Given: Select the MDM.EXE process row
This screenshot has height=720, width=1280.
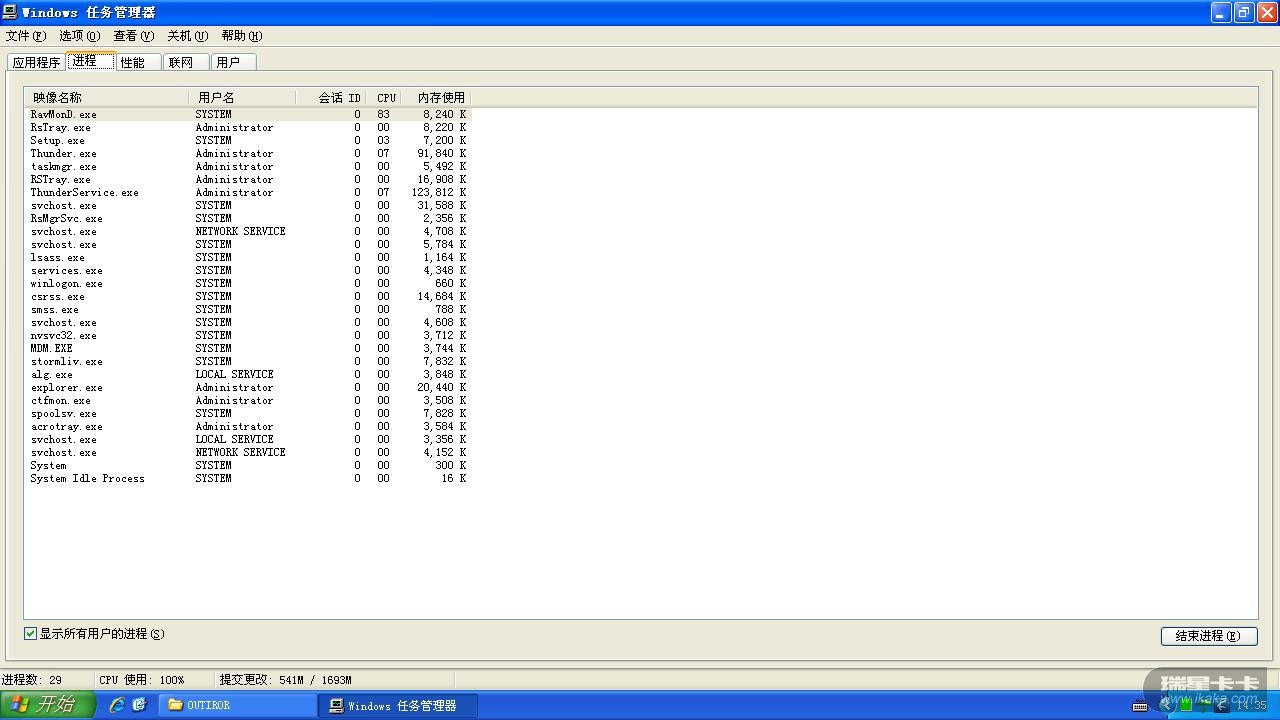Looking at the screenshot, I should 248,349.
